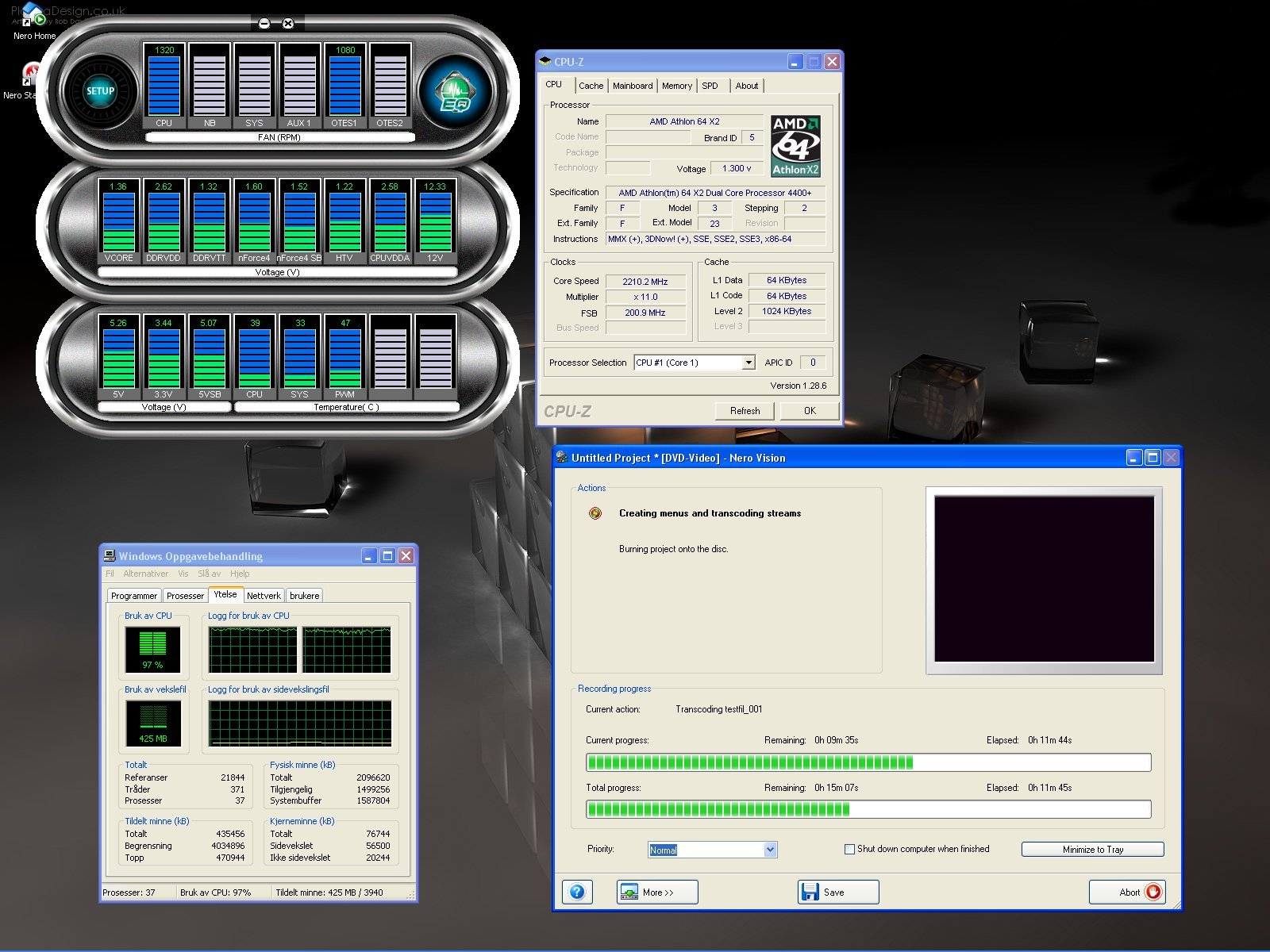This screenshot has height=952, width=1270.
Task: Open the Slå av menu in Task Manager
Action: click(210, 574)
